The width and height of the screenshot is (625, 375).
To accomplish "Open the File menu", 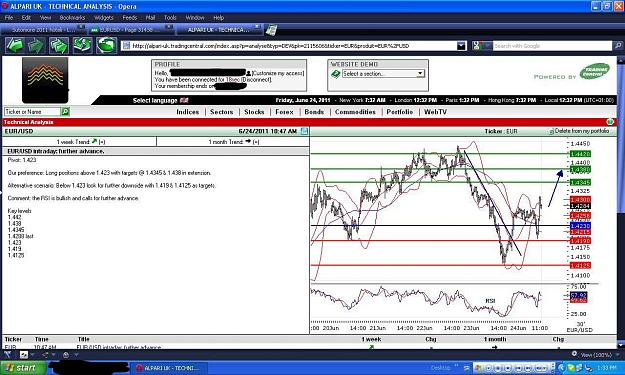I will point(9,18).
